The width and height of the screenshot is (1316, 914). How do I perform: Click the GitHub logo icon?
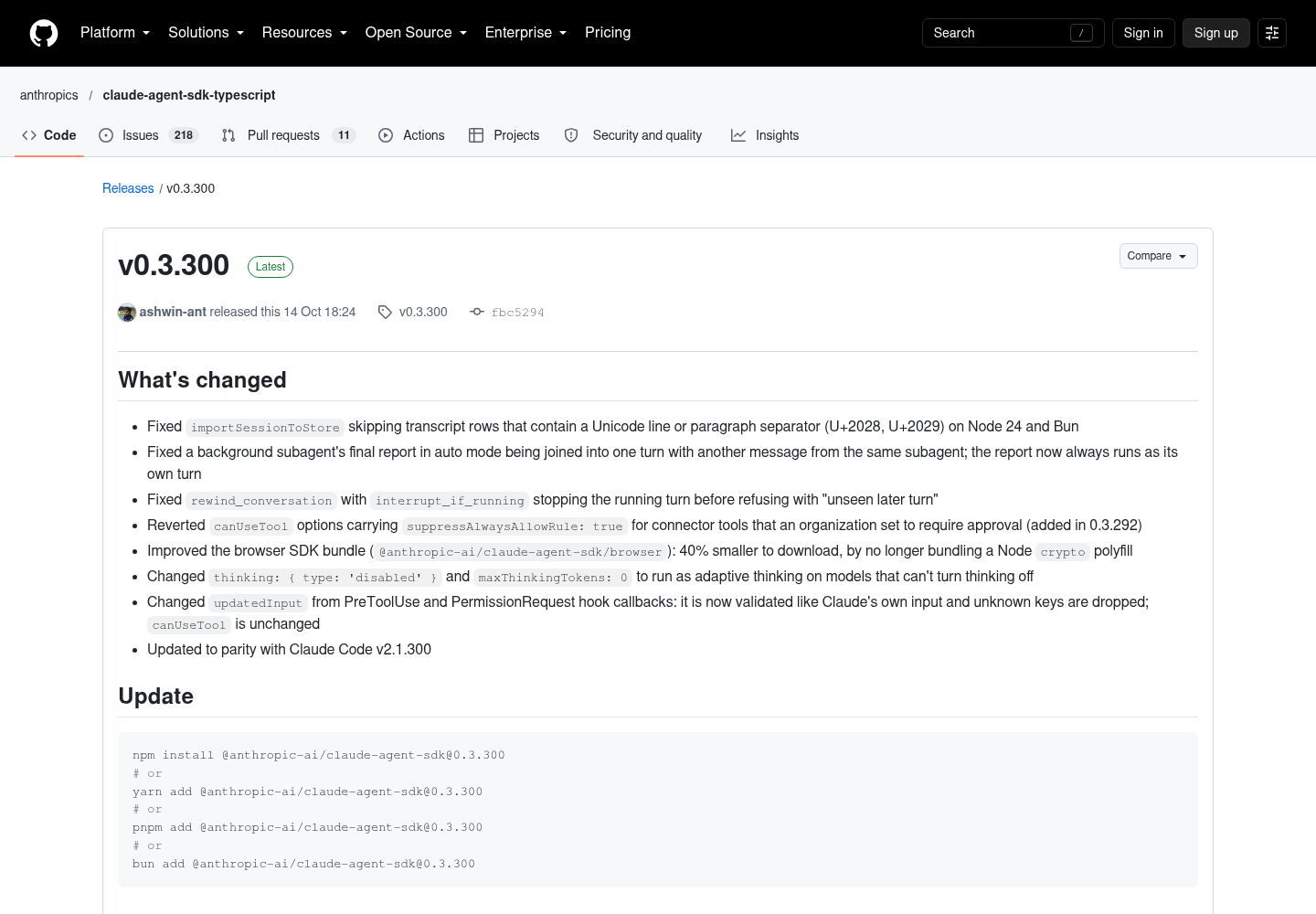44,33
